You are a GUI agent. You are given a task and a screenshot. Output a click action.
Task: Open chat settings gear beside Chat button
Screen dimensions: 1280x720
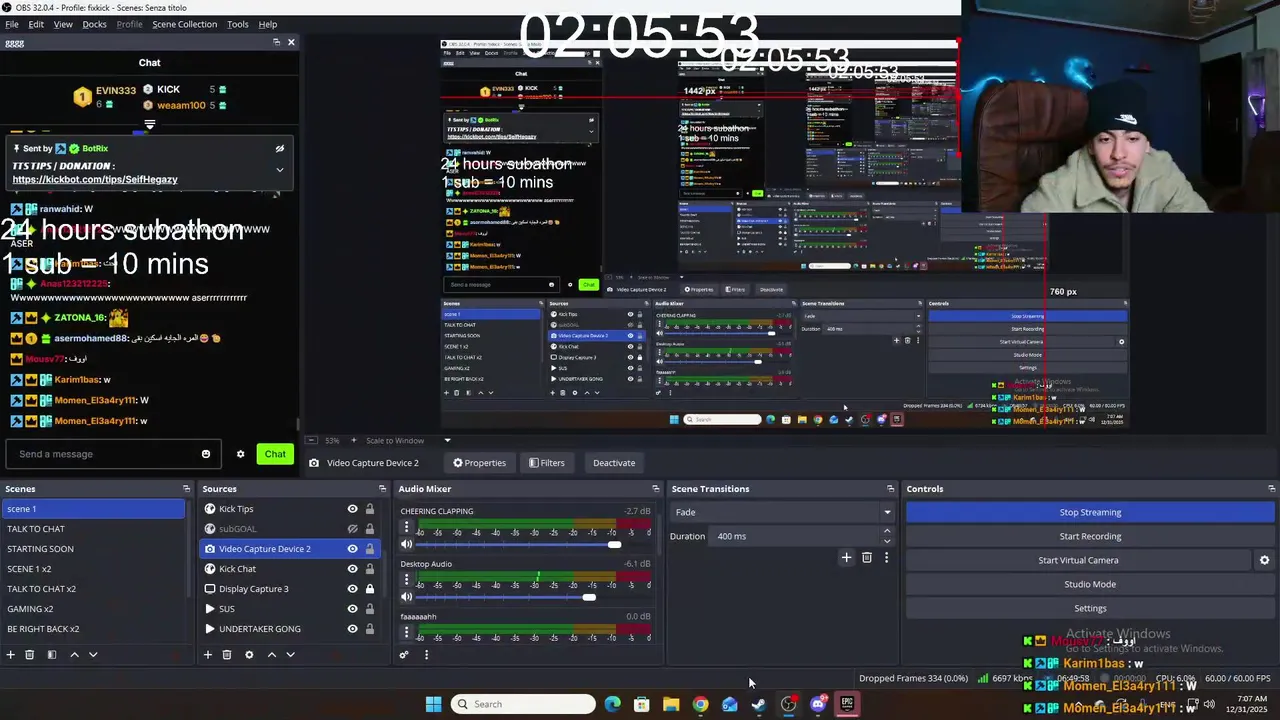(x=240, y=454)
